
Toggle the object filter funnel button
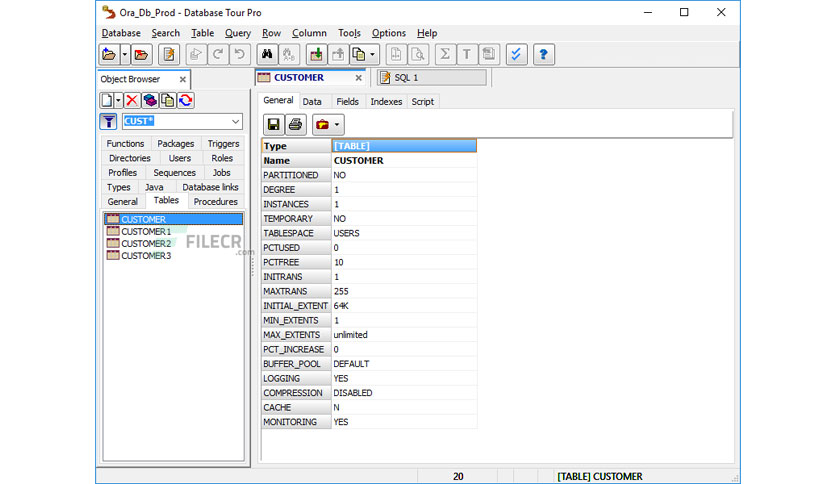point(108,122)
